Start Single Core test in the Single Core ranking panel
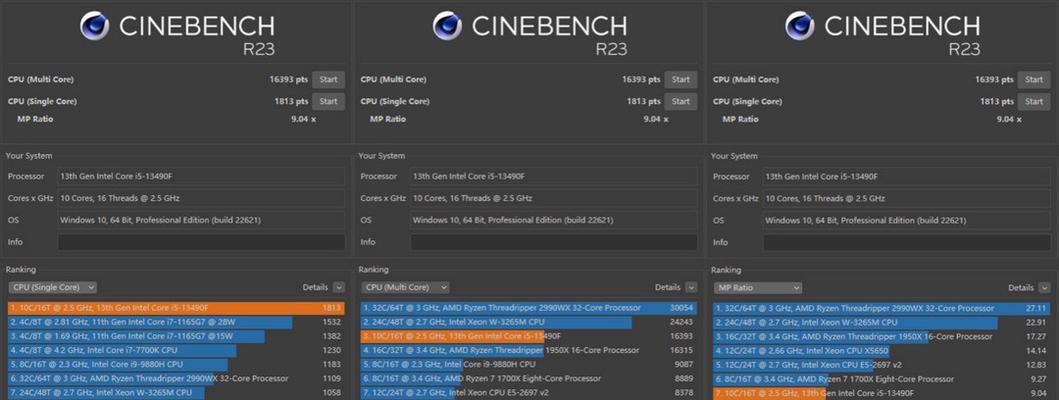 coord(328,101)
